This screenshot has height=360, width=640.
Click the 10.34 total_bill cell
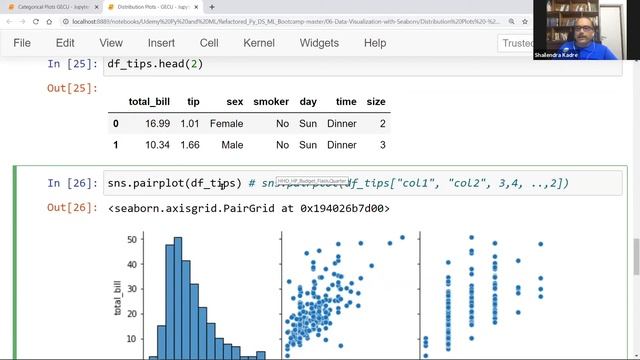[x=158, y=145]
